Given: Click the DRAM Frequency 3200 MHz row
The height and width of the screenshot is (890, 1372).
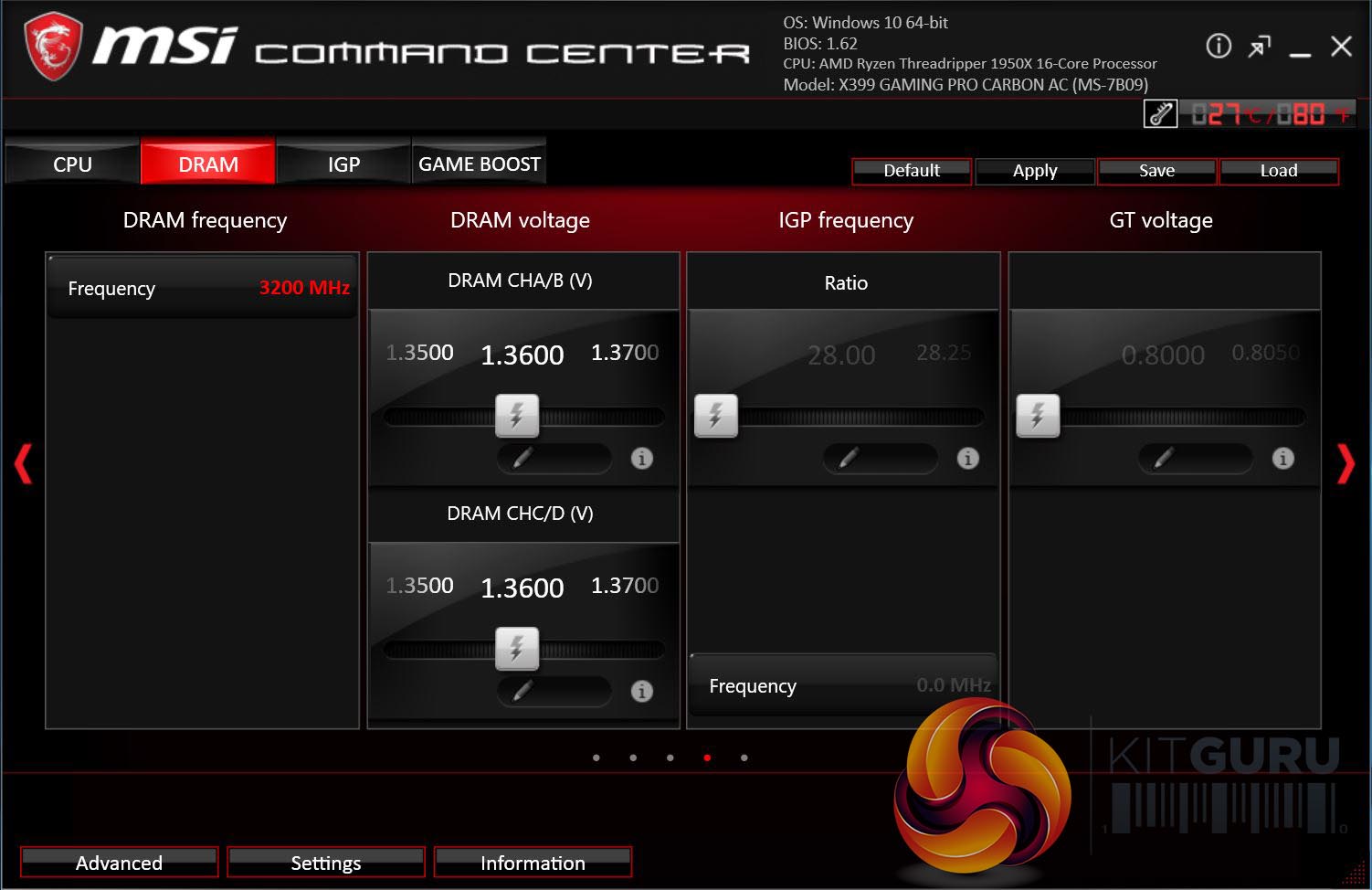Looking at the screenshot, I should (202, 288).
